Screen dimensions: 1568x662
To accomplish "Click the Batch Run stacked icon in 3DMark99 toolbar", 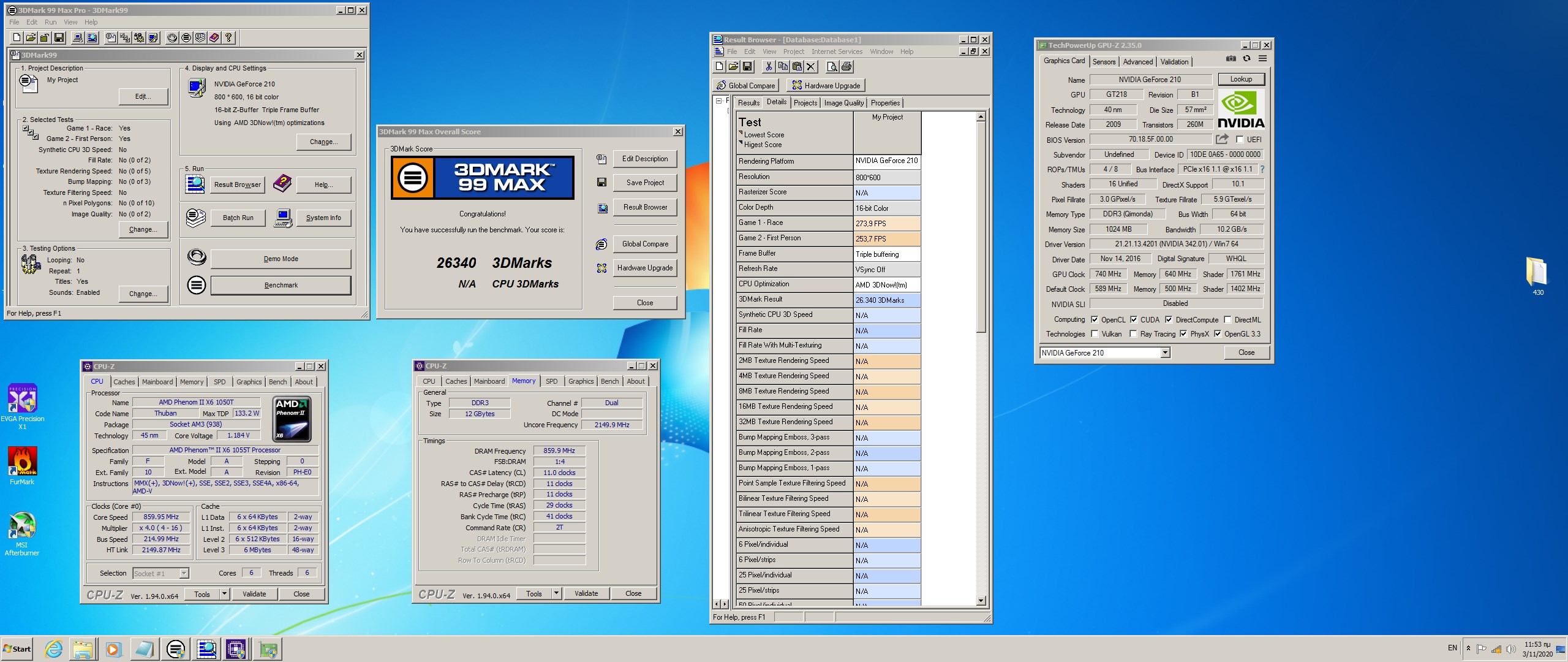I will point(200,38).
